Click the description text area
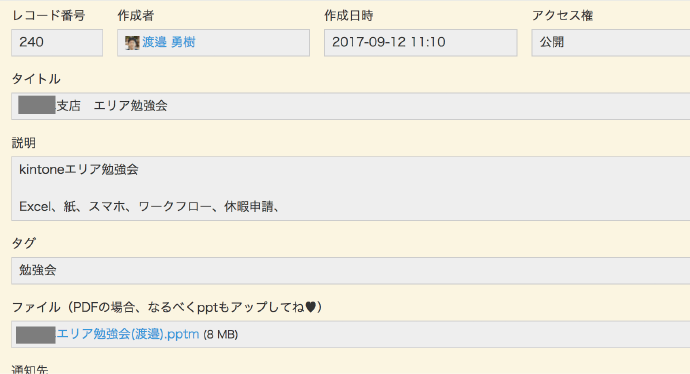 tap(351, 188)
